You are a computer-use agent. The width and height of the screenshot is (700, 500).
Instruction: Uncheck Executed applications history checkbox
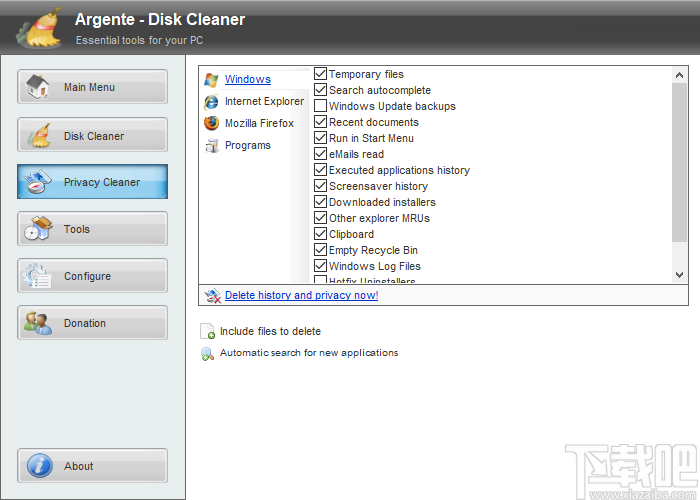320,170
